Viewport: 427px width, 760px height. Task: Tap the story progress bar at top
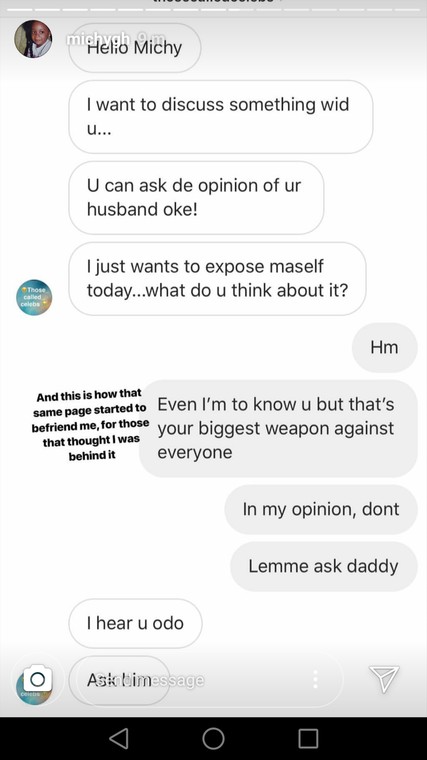point(213,9)
